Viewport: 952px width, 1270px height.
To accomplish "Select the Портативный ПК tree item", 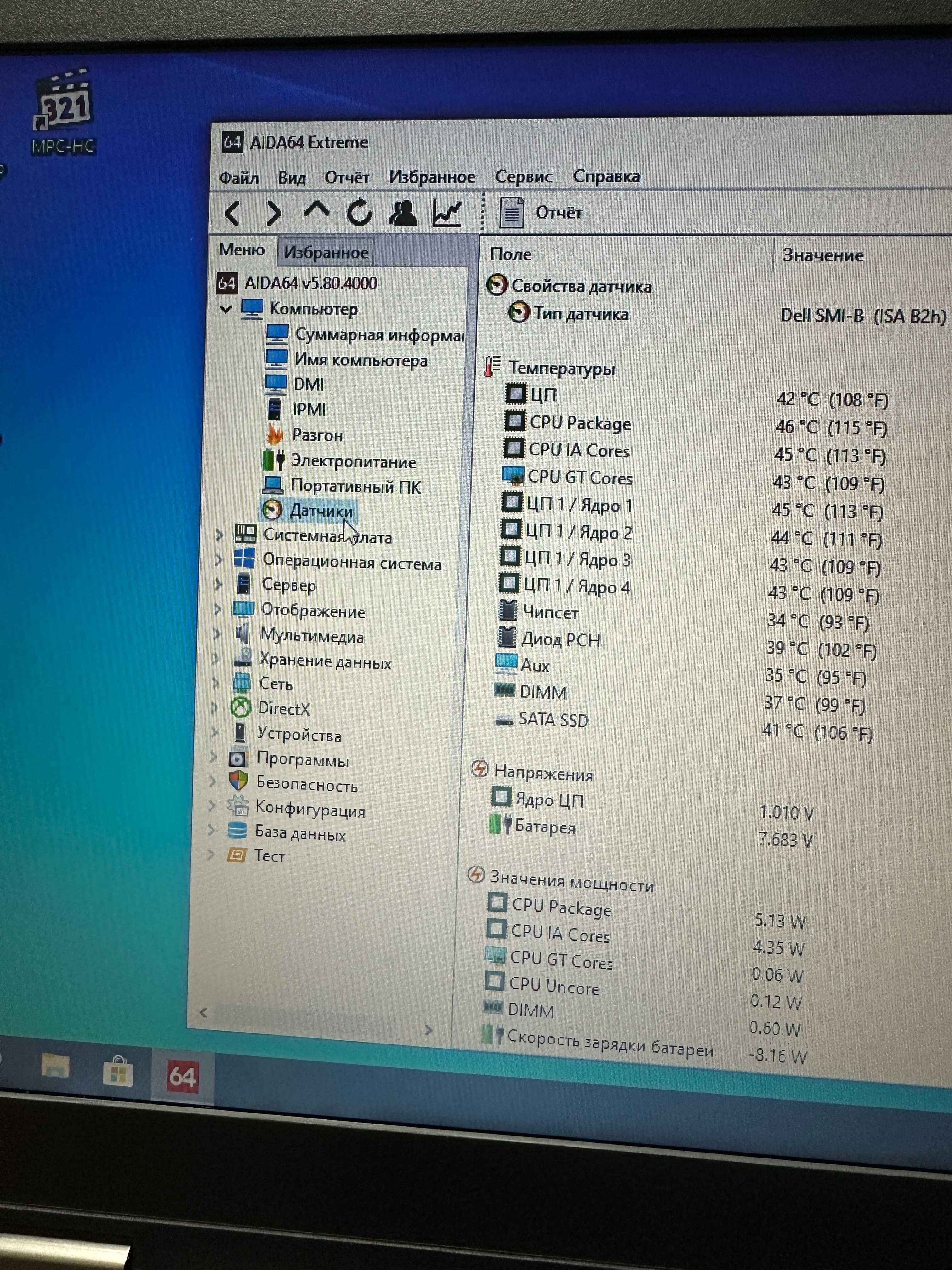I will (356, 486).
